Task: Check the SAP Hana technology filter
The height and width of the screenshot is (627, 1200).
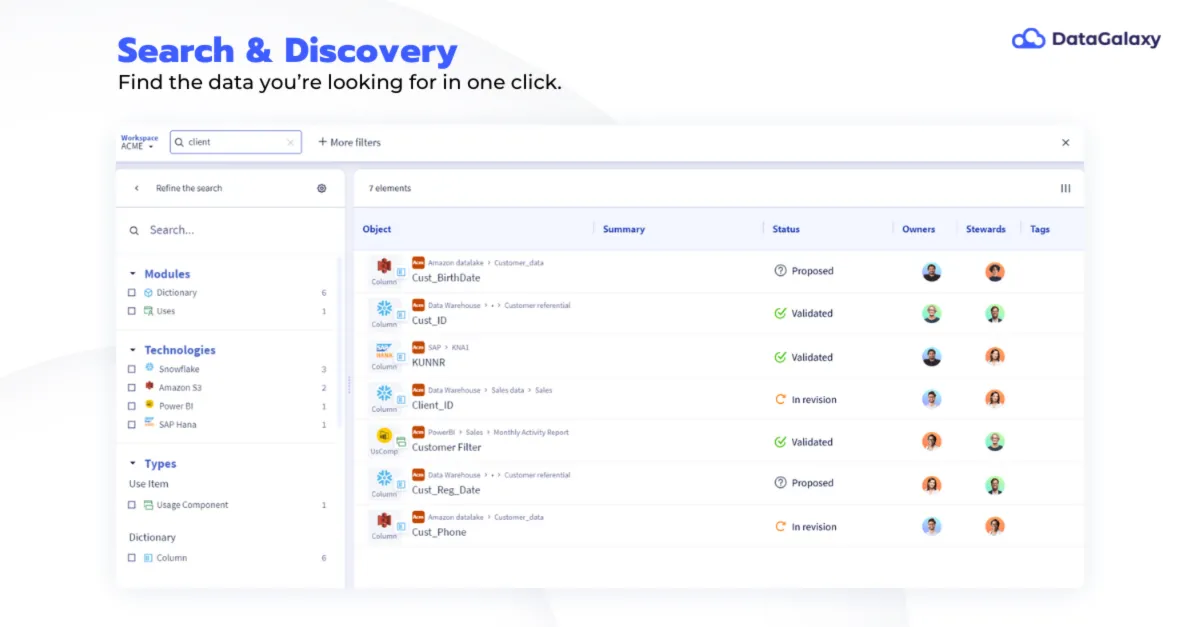Action: 132,424
